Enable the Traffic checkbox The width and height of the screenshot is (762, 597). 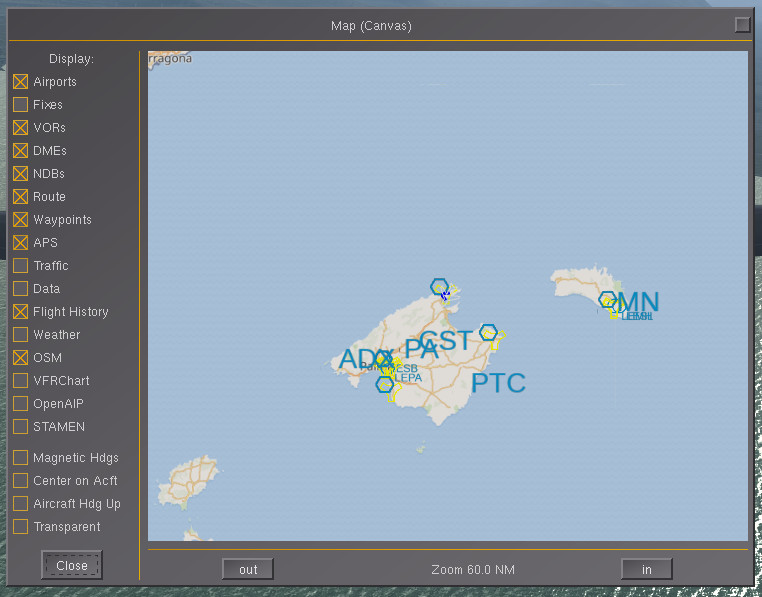(x=20, y=265)
